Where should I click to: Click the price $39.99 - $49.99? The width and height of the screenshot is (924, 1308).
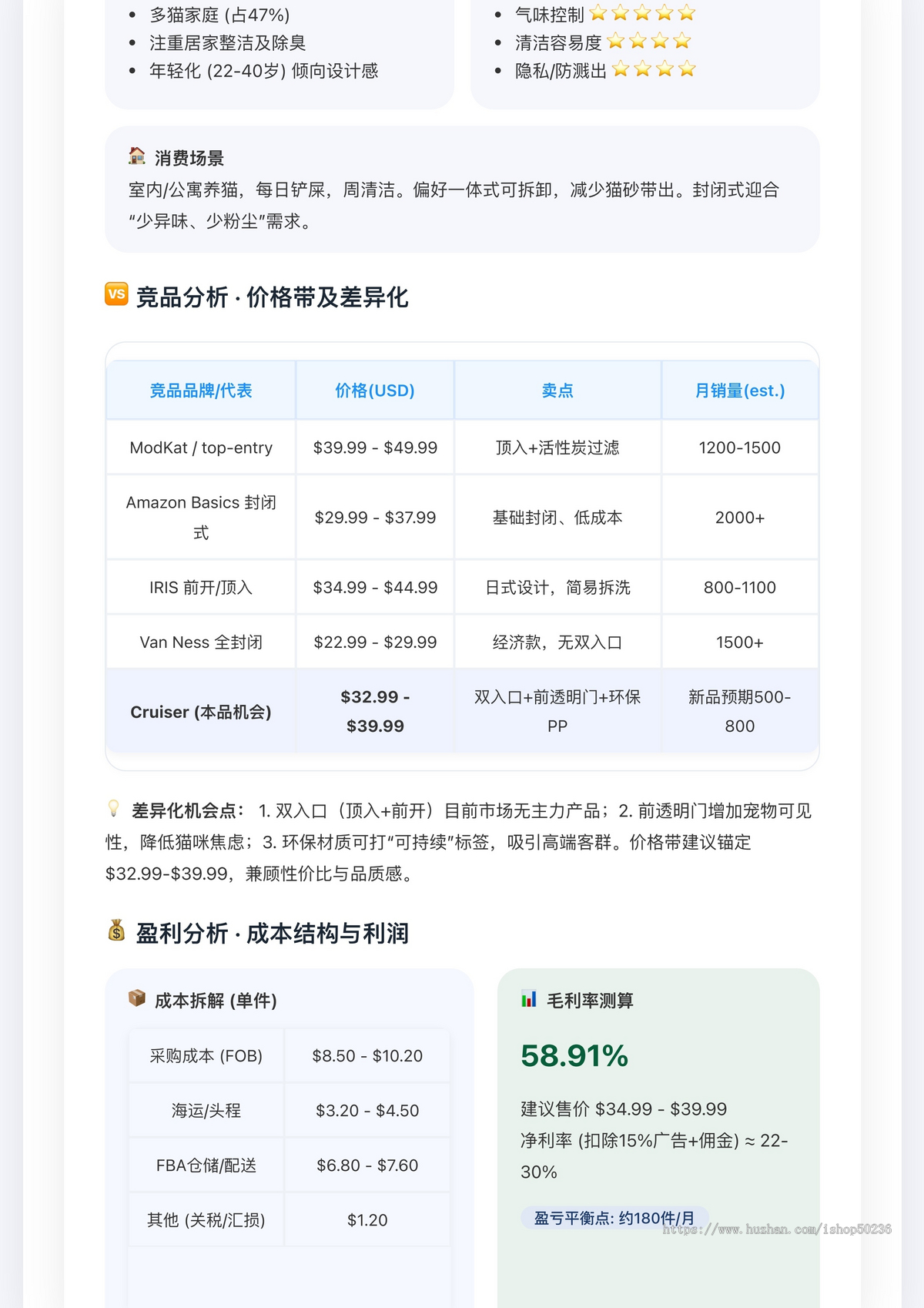[375, 448]
